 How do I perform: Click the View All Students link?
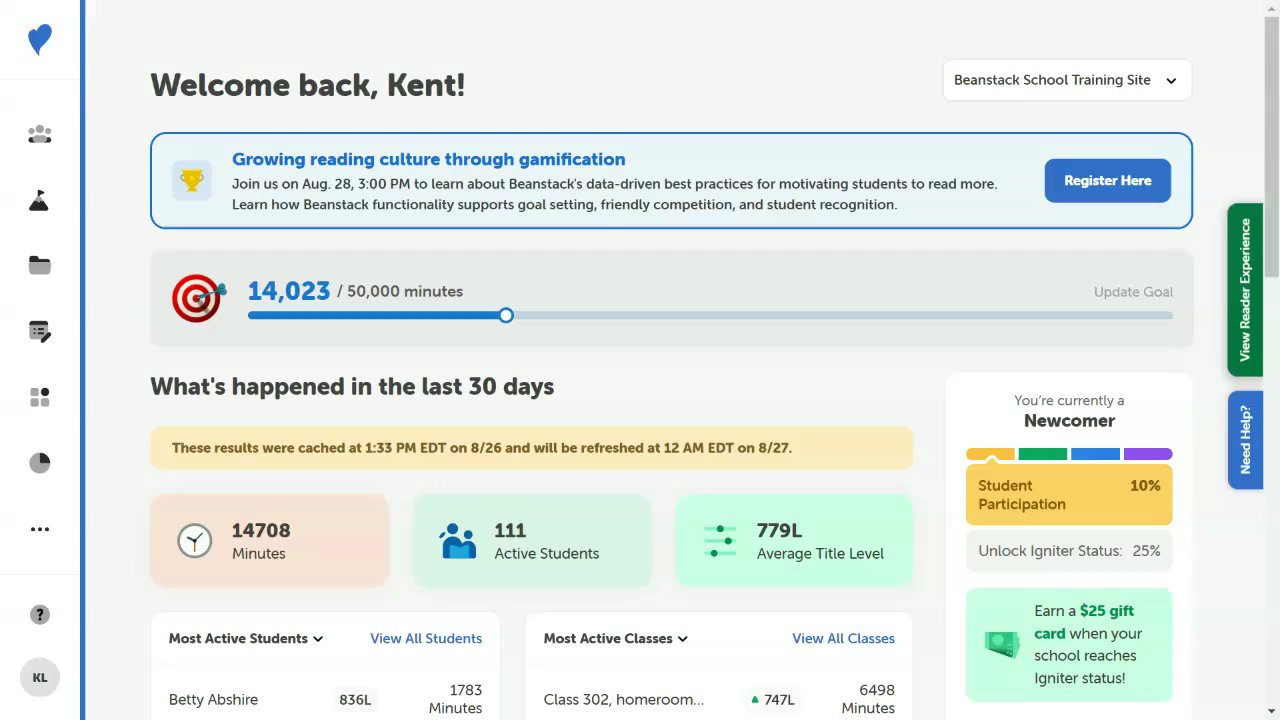(x=426, y=638)
